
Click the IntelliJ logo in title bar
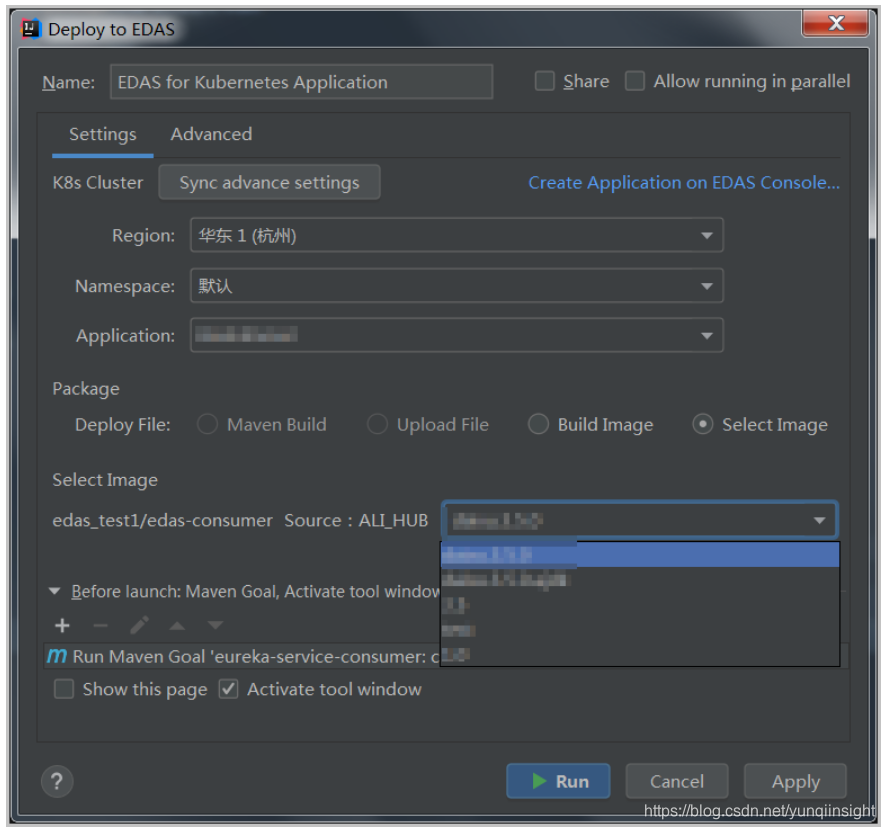click(31, 28)
